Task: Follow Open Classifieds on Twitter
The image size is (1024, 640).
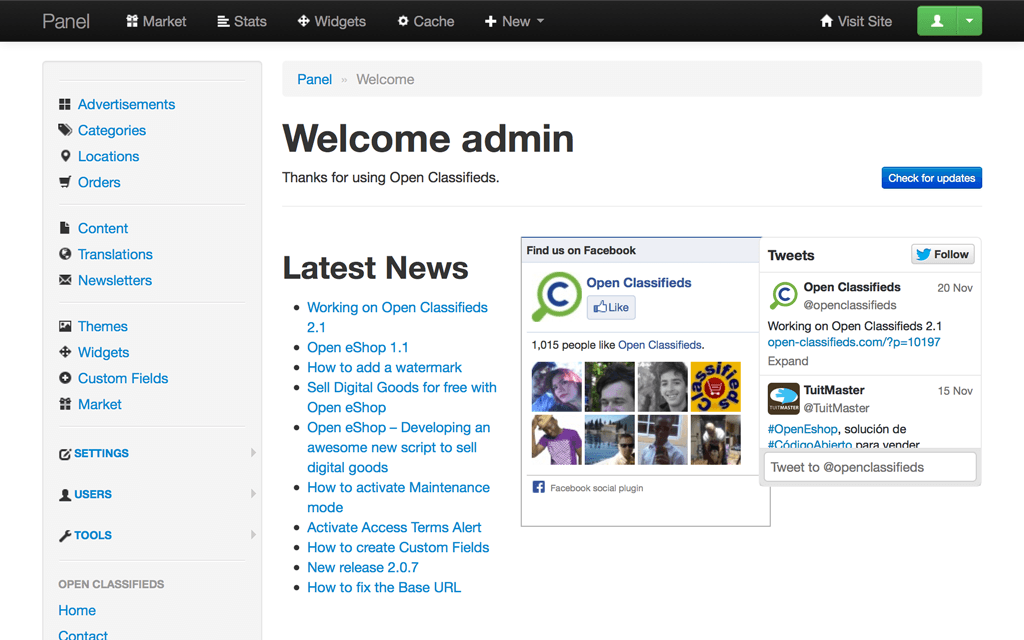Action: (942, 254)
